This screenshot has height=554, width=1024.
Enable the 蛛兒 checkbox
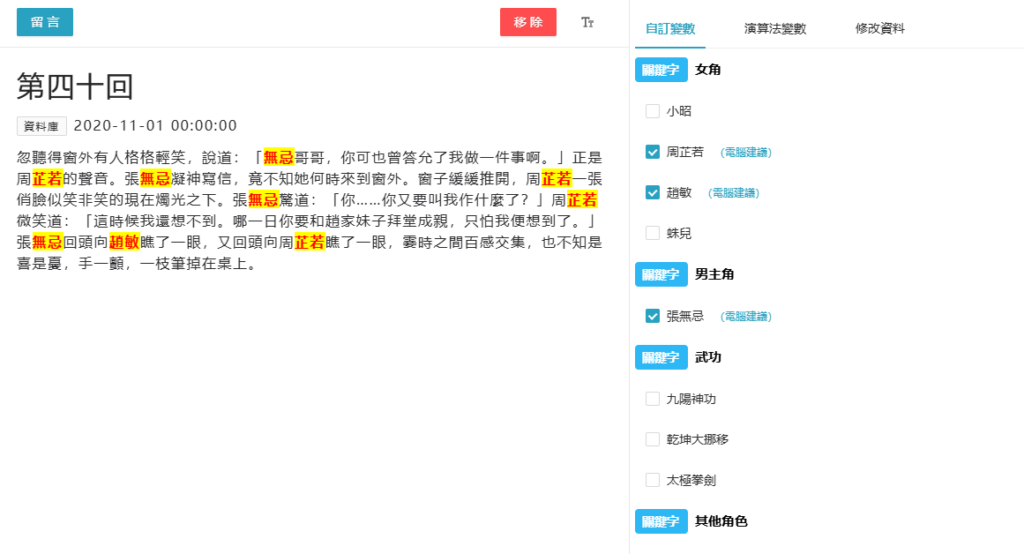653,233
